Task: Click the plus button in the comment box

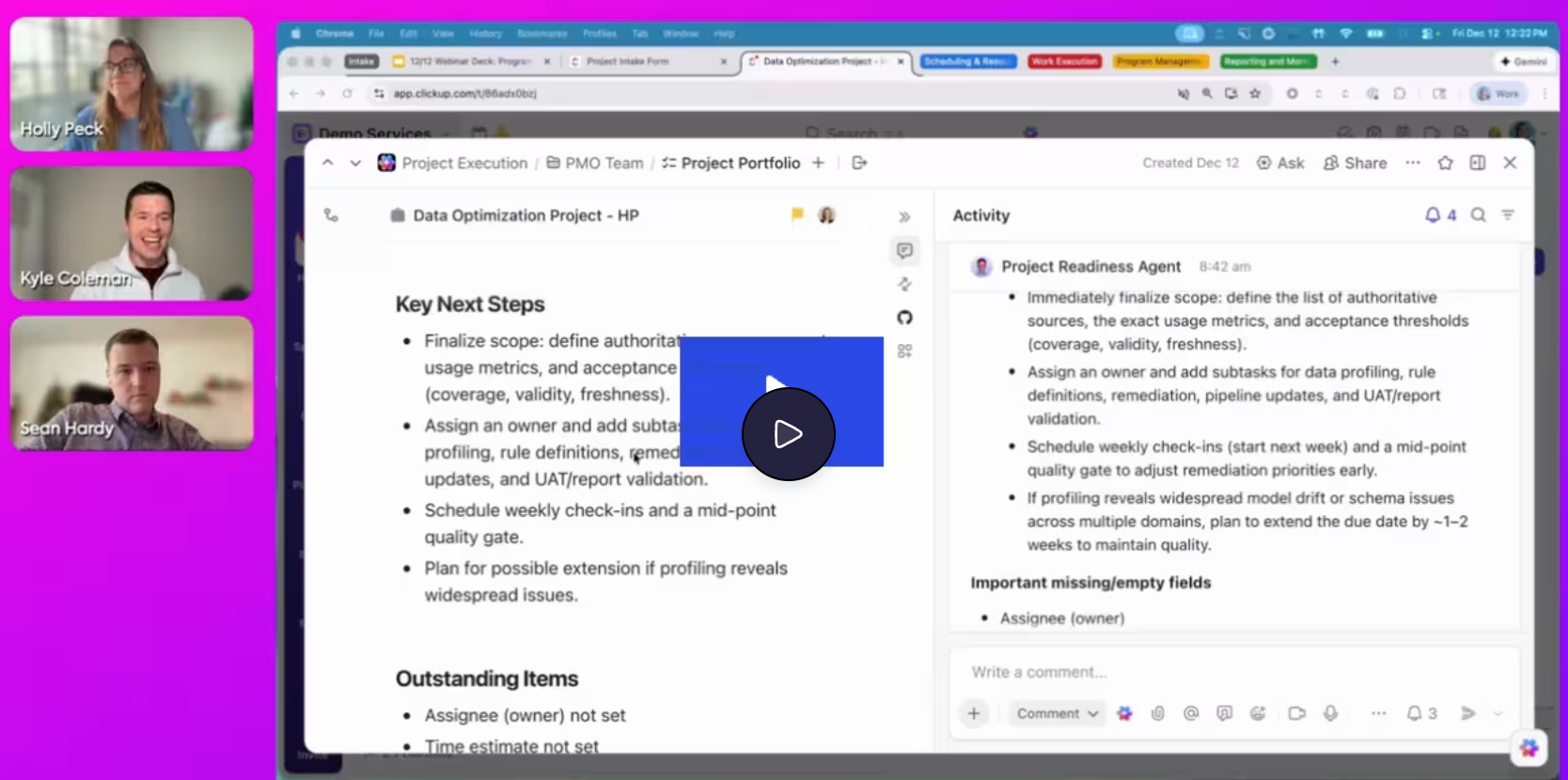Action: coord(974,713)
